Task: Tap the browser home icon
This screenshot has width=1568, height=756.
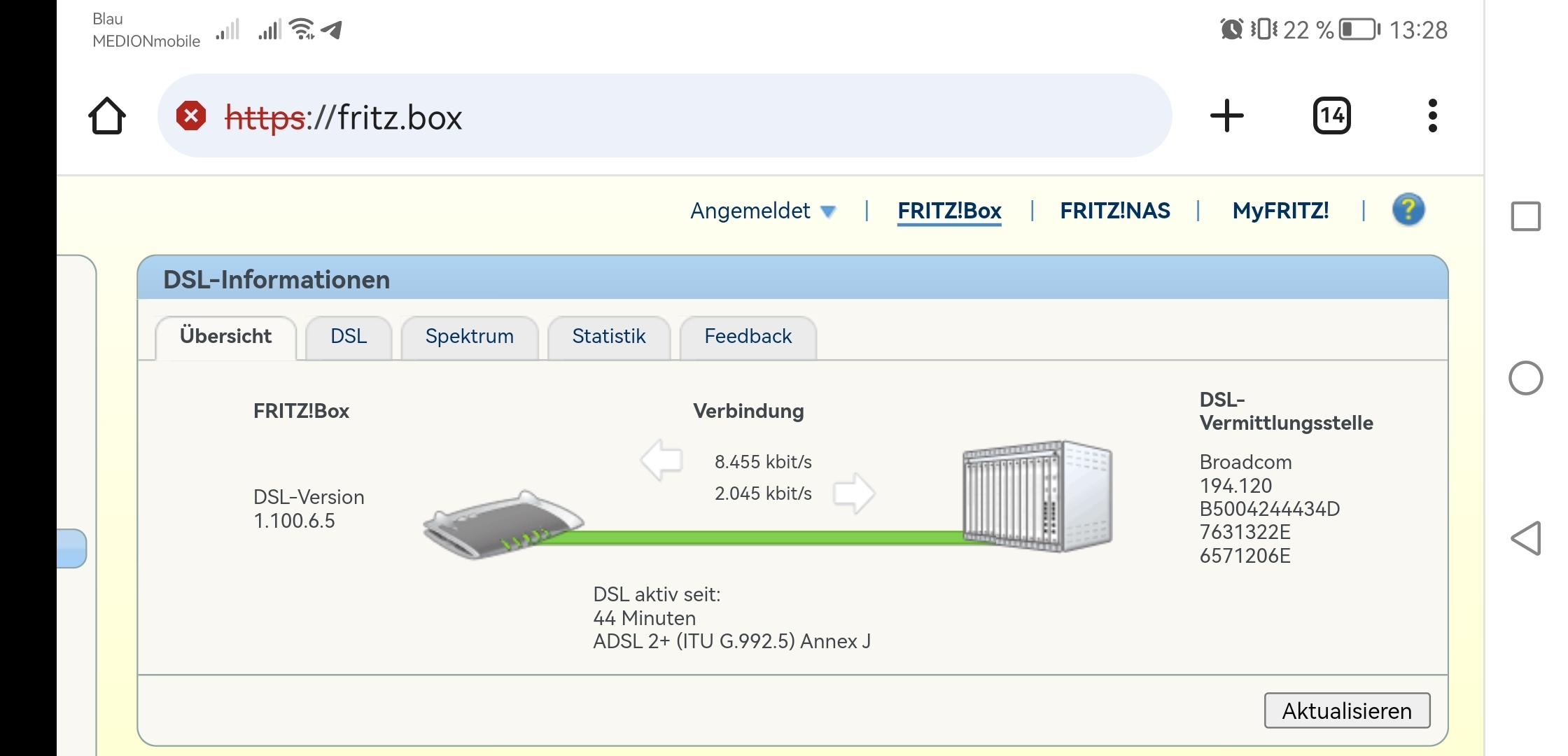Action: (107, 116)
